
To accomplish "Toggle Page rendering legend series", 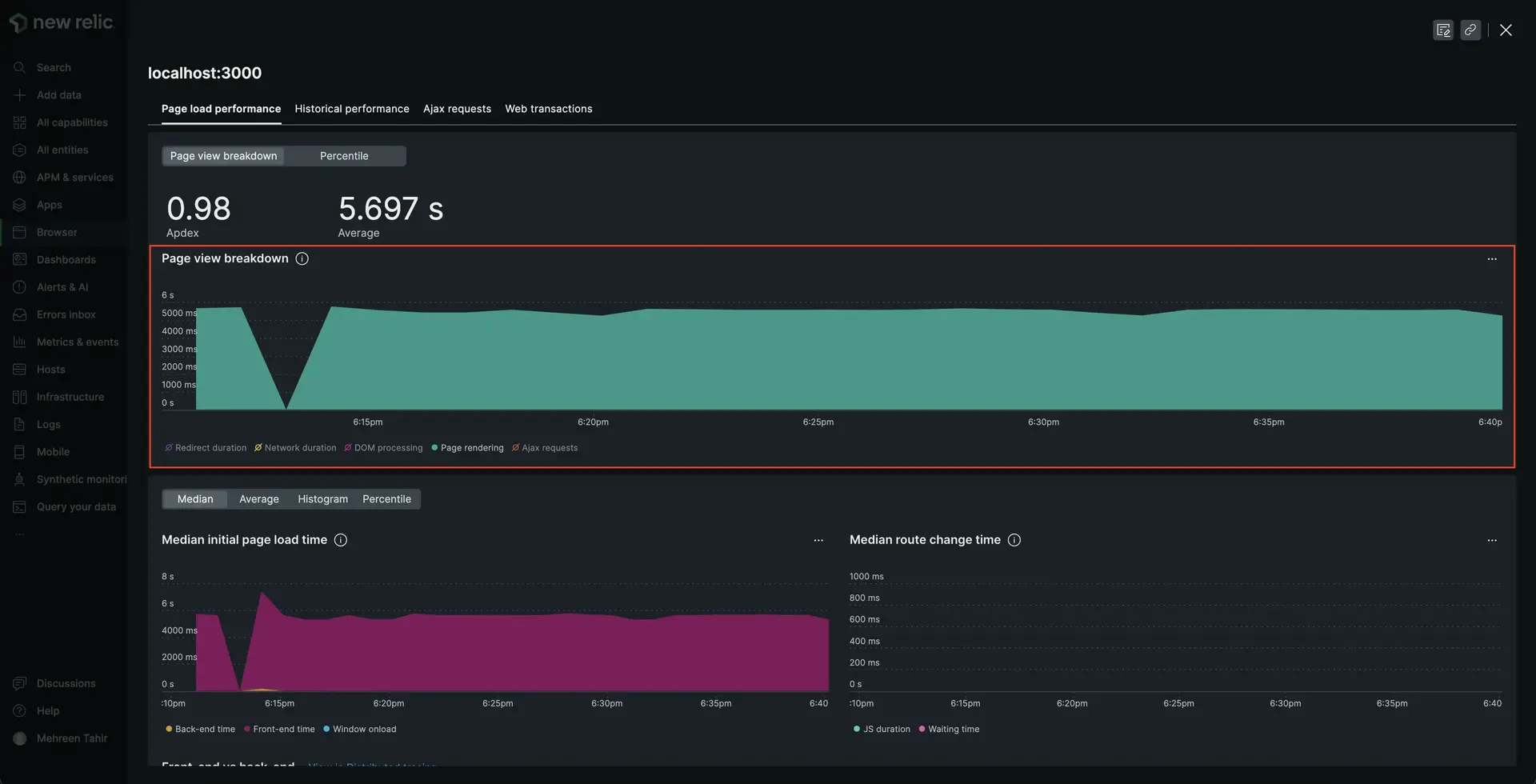I will point(467,448).
